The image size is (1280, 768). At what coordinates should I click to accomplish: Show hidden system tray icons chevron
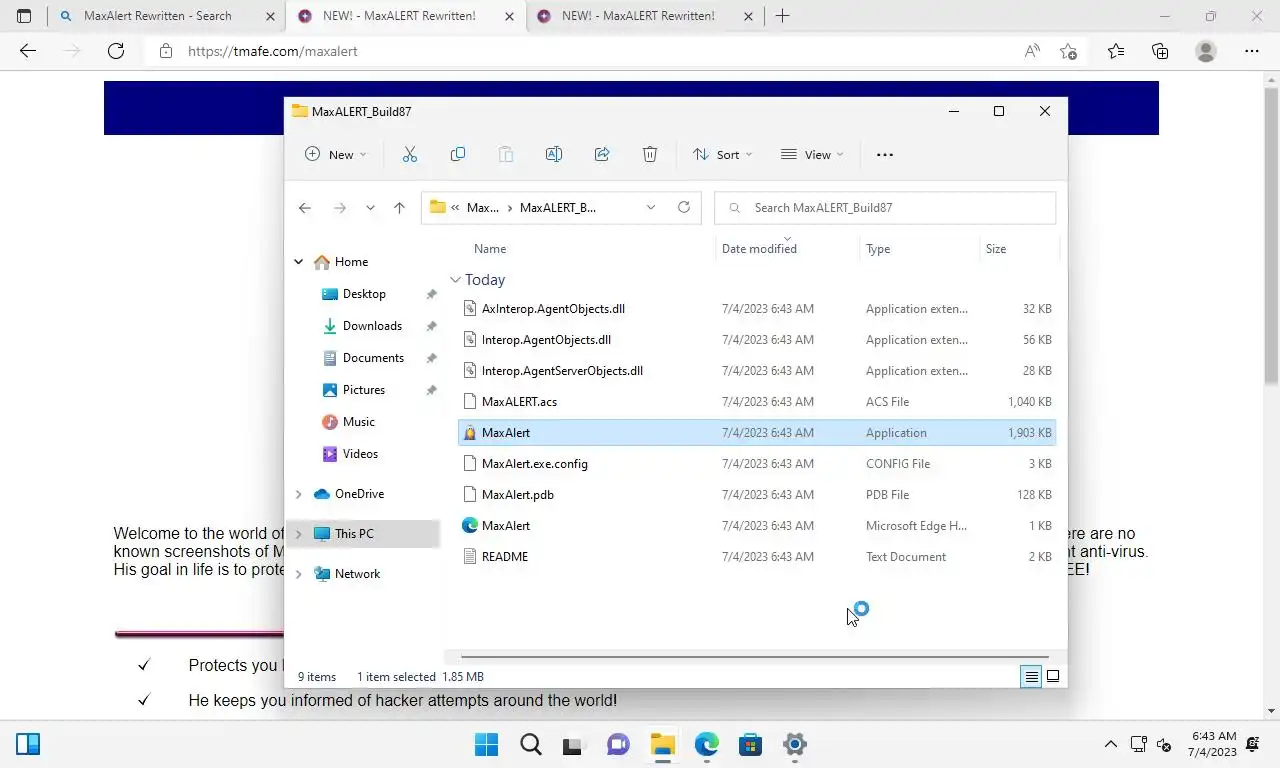[1111, 744]
